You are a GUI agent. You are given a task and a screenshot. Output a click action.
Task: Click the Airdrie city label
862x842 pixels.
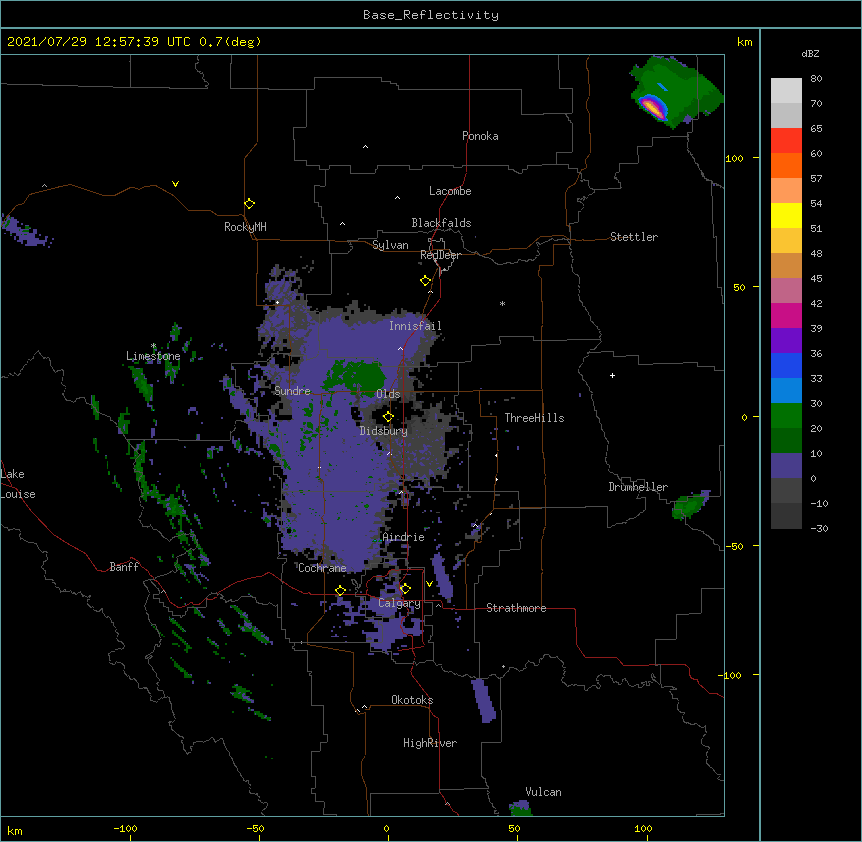coord(403,537)
